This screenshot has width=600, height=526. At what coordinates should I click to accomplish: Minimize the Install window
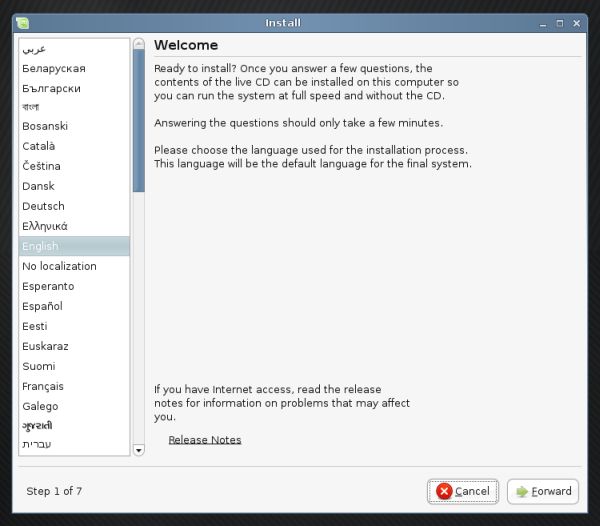click(x=543, y=24)
